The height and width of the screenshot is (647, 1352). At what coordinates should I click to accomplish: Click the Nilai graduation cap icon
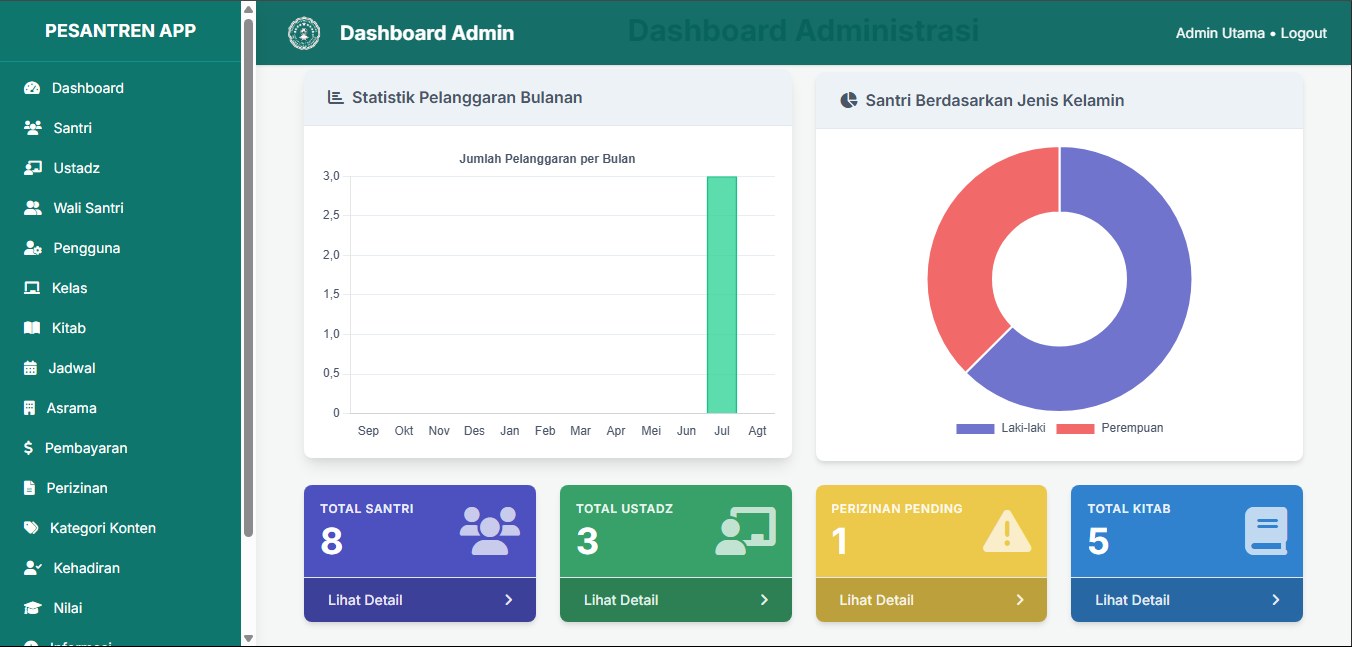(x=32, y=608)
